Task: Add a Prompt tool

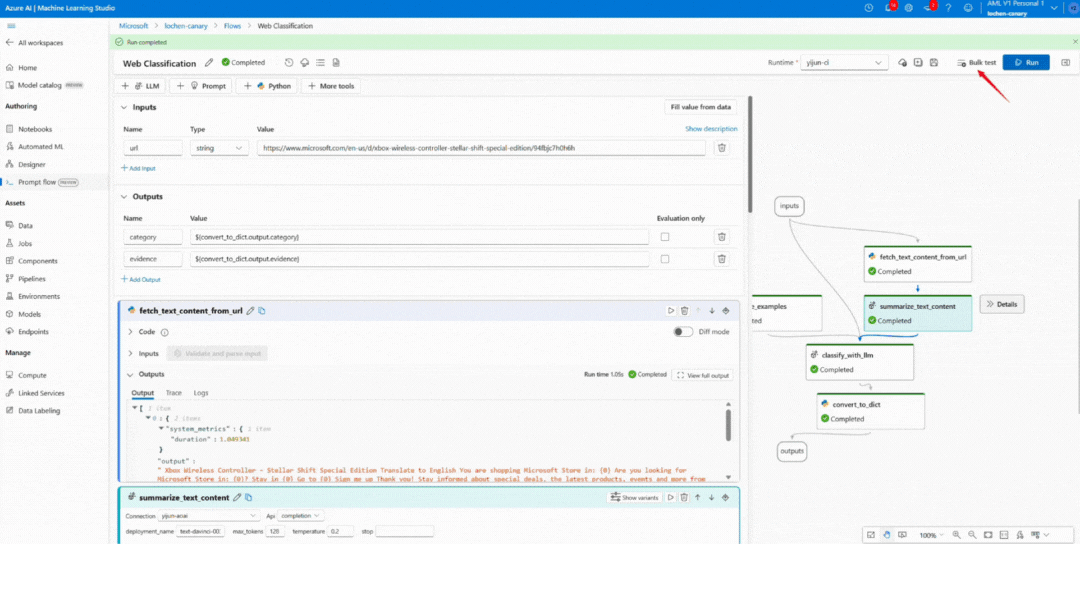Action: [201, 86]
